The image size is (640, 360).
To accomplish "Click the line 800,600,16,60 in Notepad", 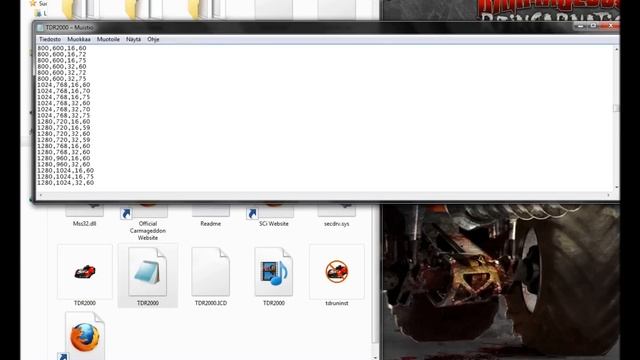I will [x=62, y=48].
